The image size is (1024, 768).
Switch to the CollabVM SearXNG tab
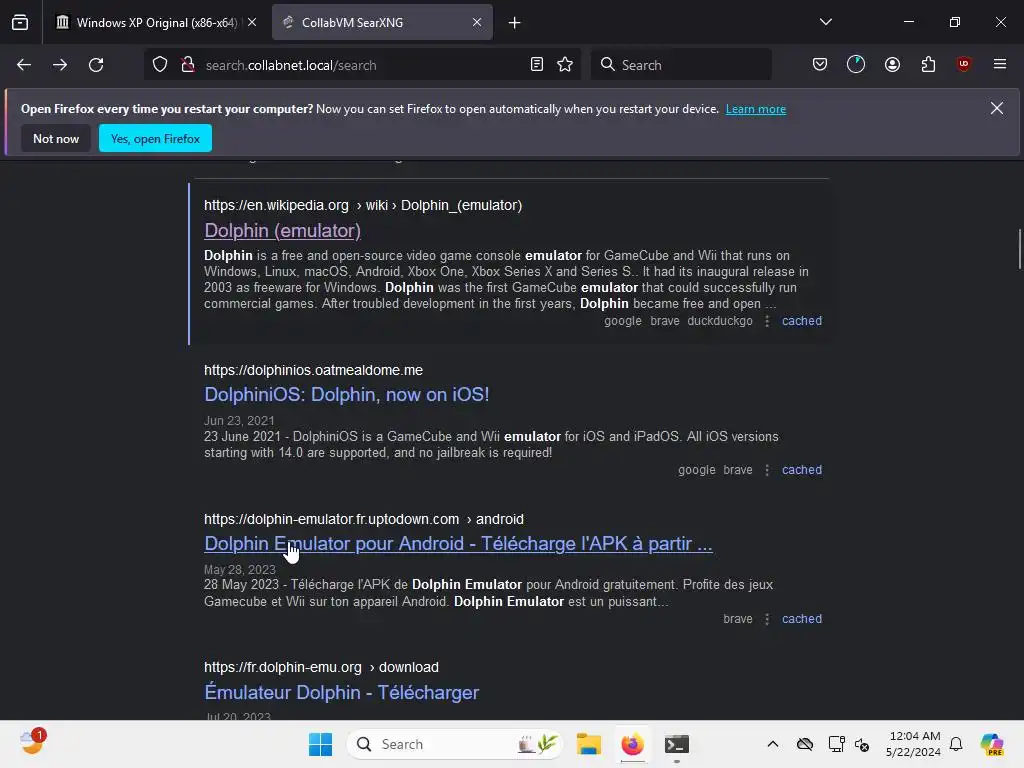click(382, 22)
